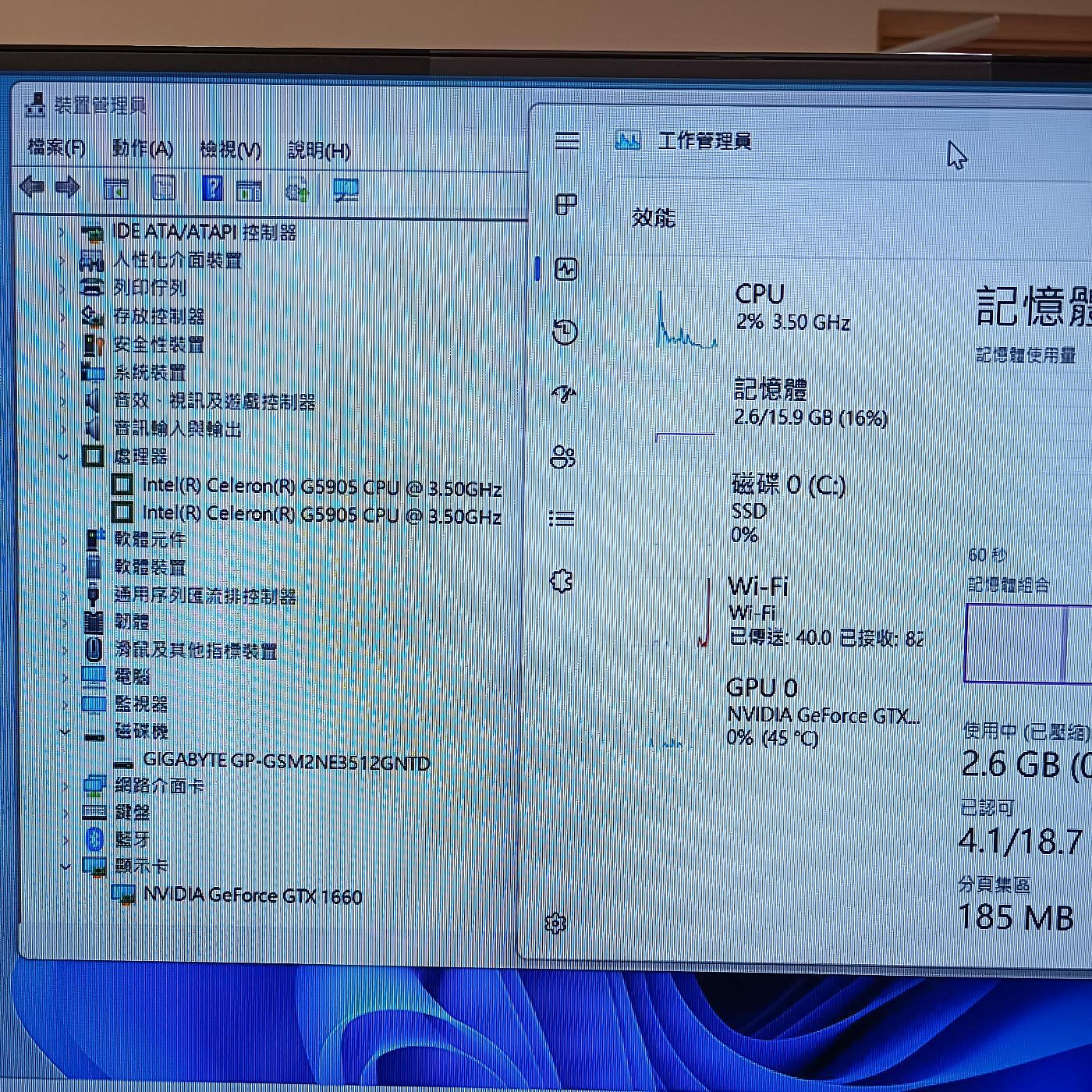
Task: Select the second Intel Celeron G5905 CPU entry
Action: coord(307,514)
